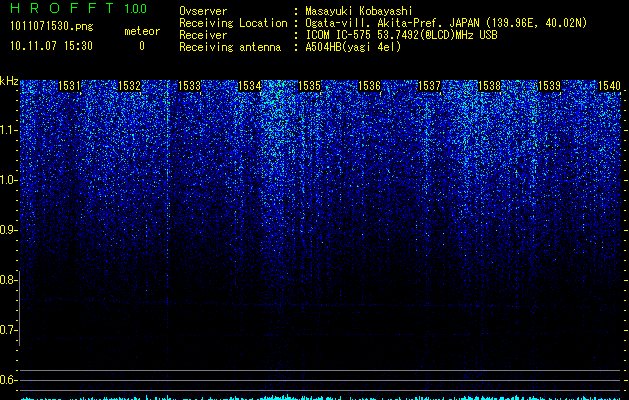The image size is (629, 400).
Task: Click the 1.1 kHz axis label
Action: [x=7, y=130]
